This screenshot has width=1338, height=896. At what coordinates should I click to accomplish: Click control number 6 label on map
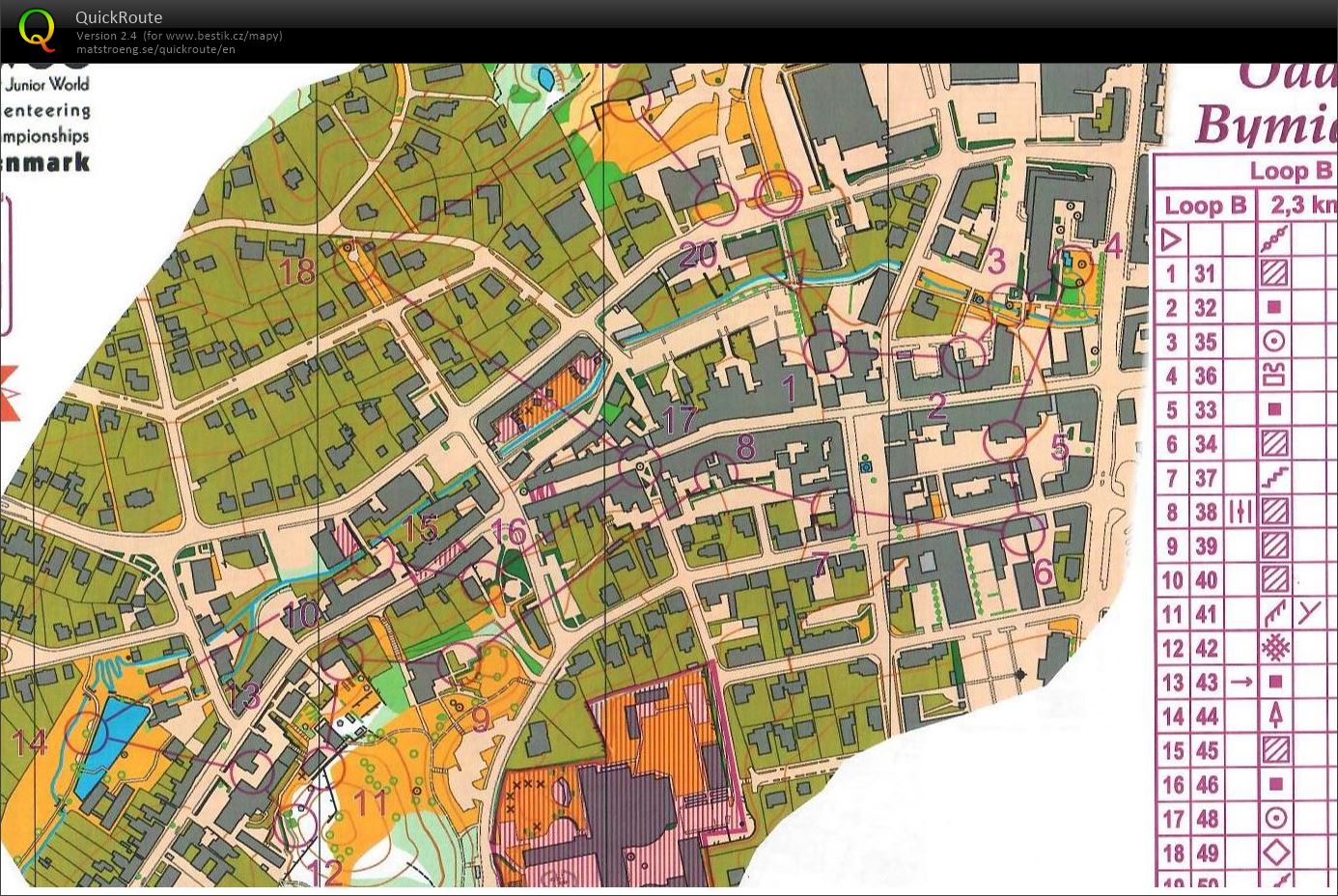click(1043, 572)
